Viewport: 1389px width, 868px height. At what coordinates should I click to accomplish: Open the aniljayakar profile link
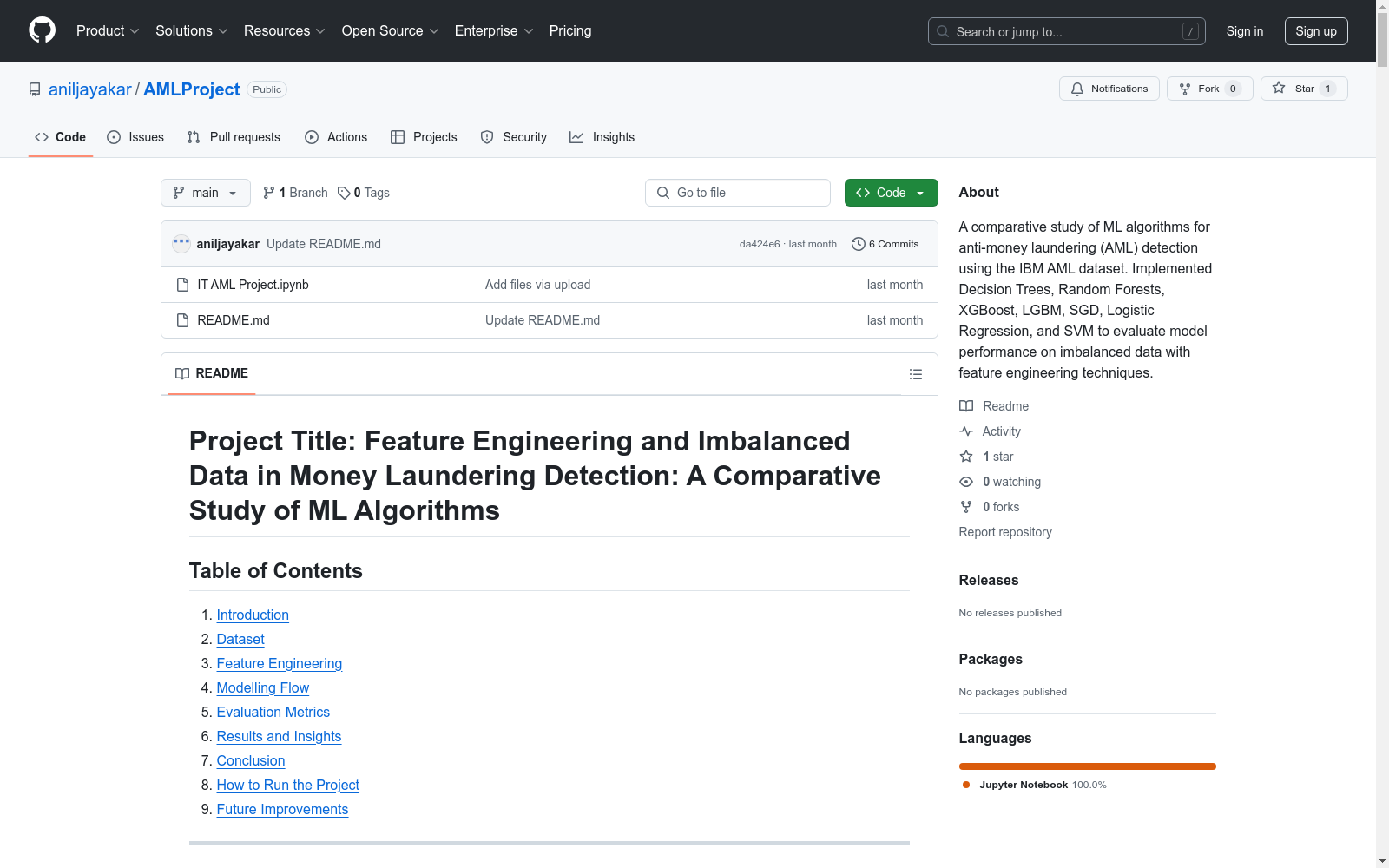point(89,89)
